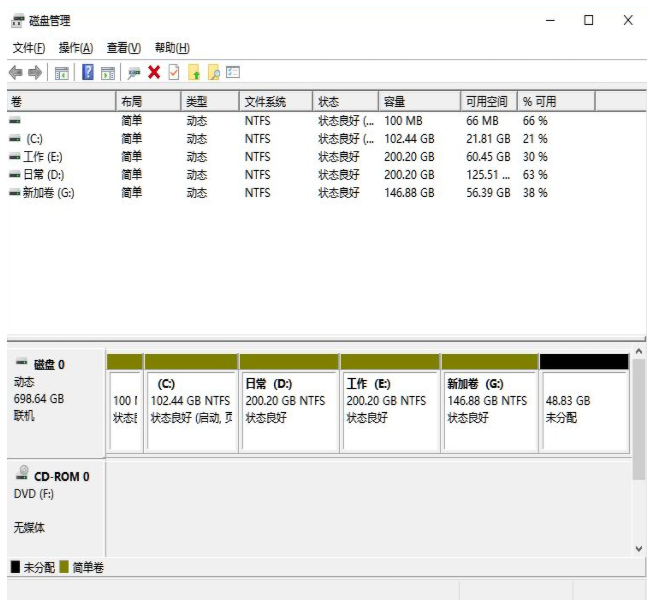
Task: Select the 48.83 GB unallocated partition block
Action: [584, 408]
